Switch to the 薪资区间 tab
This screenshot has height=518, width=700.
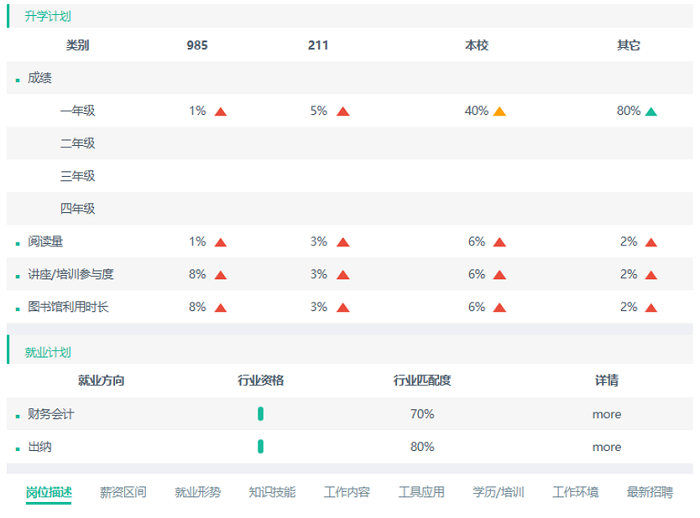(123, 492)
